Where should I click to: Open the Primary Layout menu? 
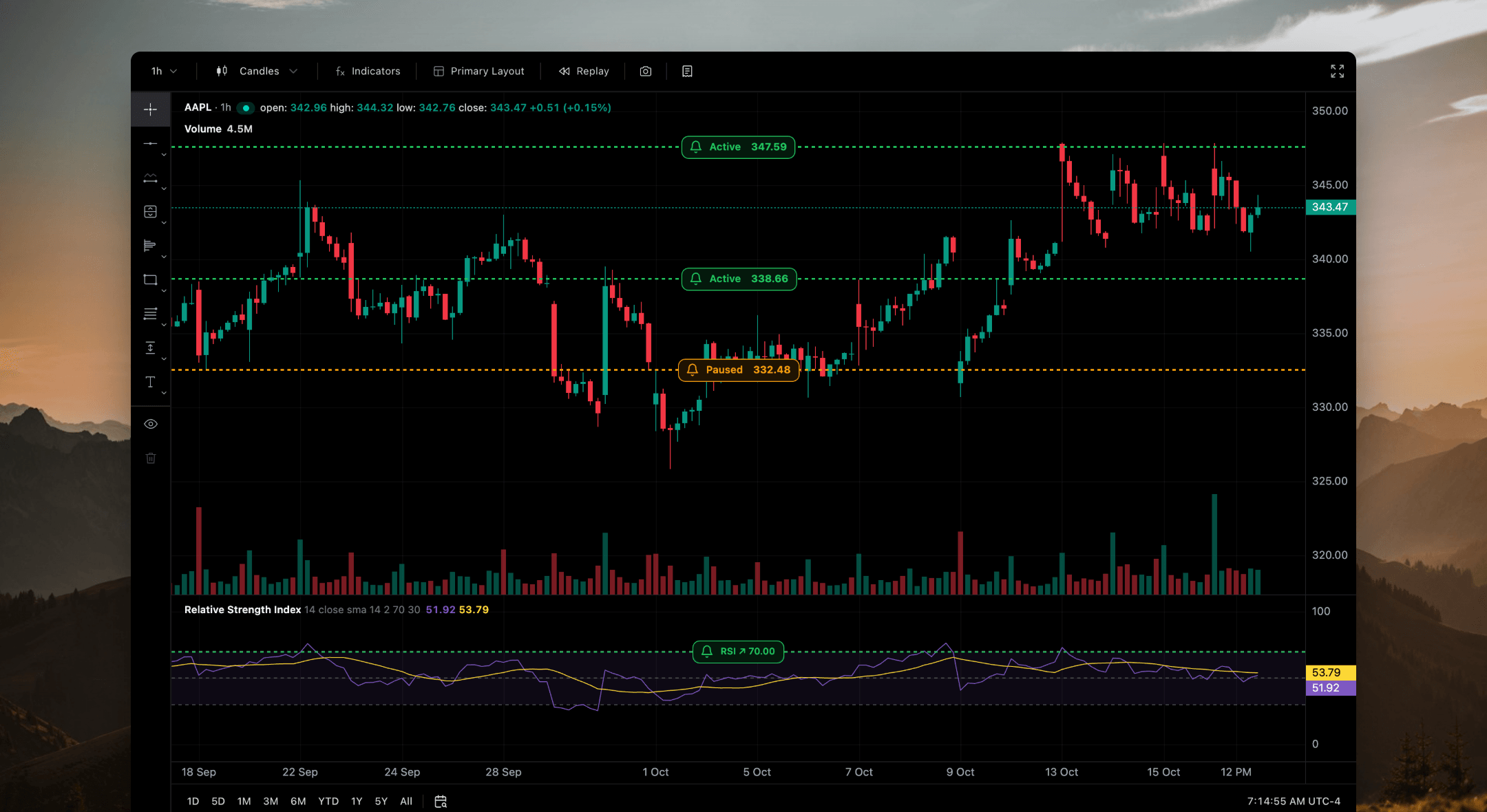click(478, 71)
